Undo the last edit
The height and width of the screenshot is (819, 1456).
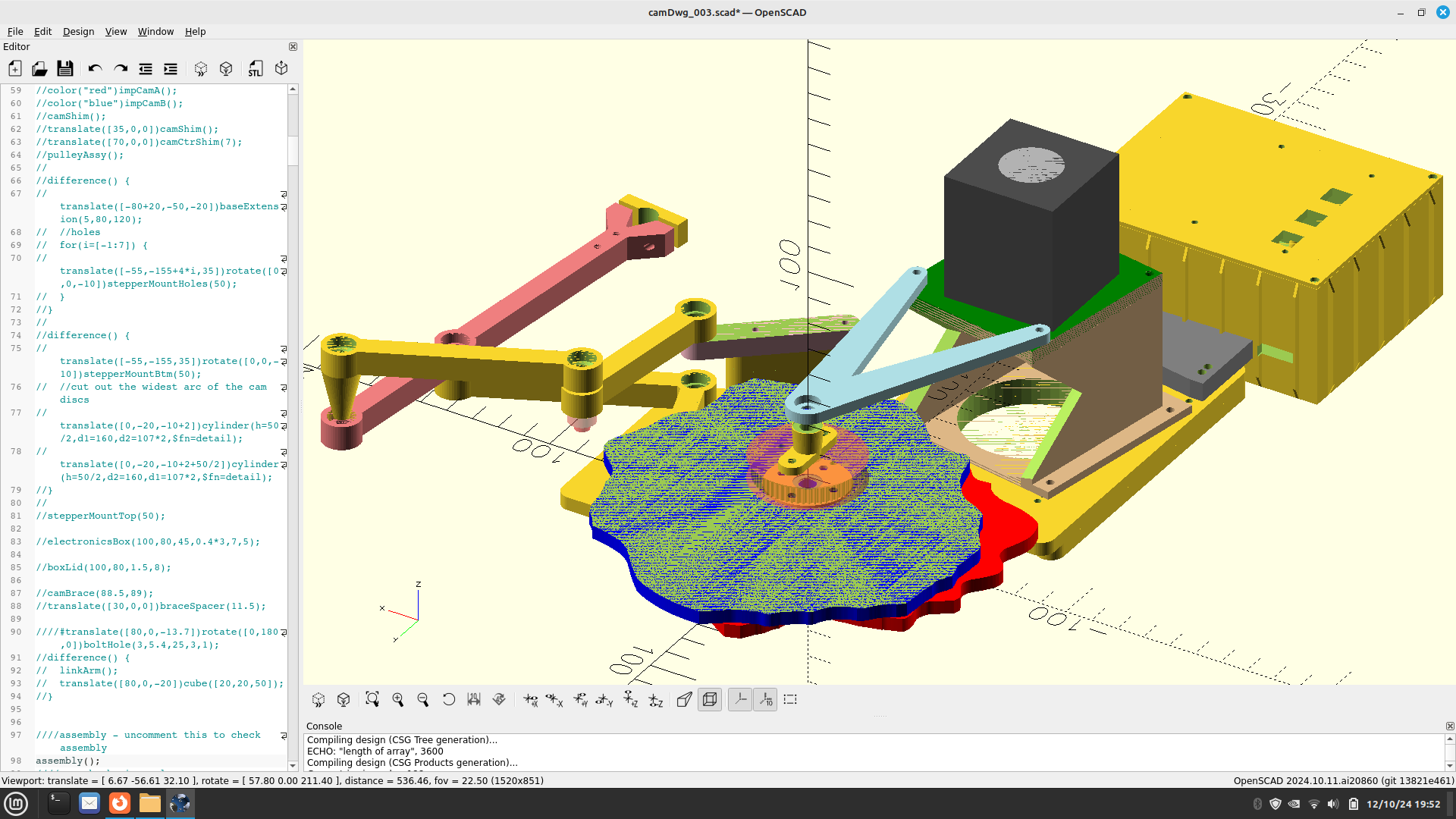point(95,68)
